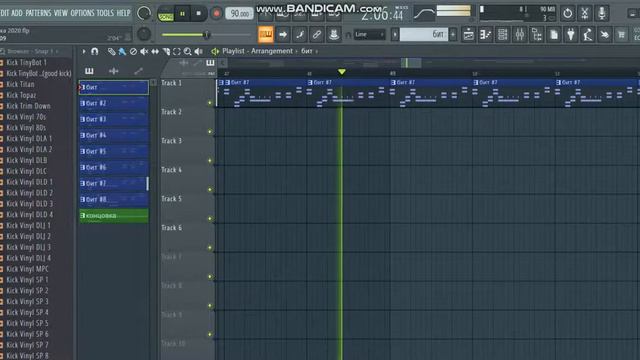640x360 pixels.
Task: Open the VIEW menu
Action: 61,13
